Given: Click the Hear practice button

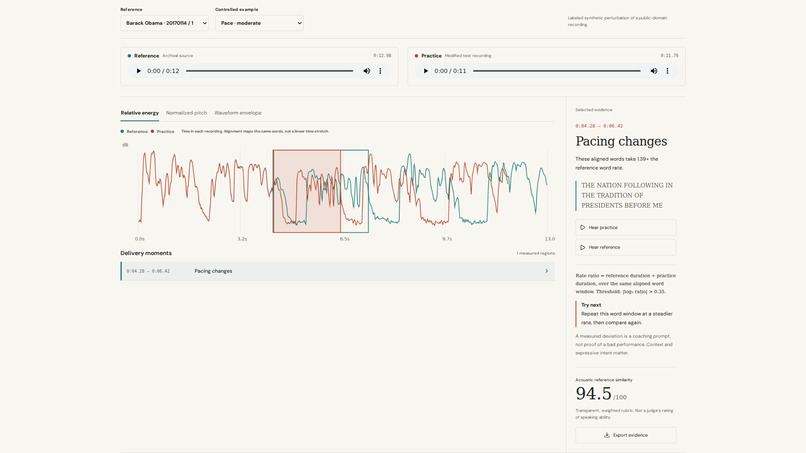Looking at the screenshot, I should (626, 227).
